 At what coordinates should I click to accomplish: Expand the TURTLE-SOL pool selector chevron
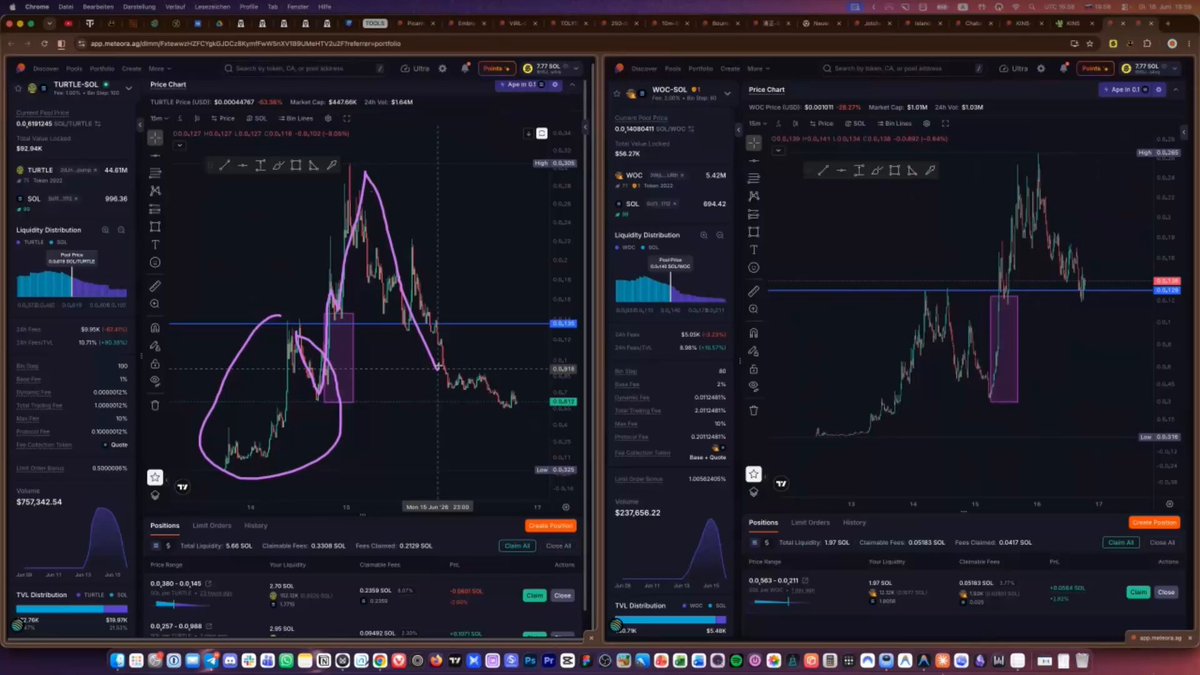(x=128, y=88)
